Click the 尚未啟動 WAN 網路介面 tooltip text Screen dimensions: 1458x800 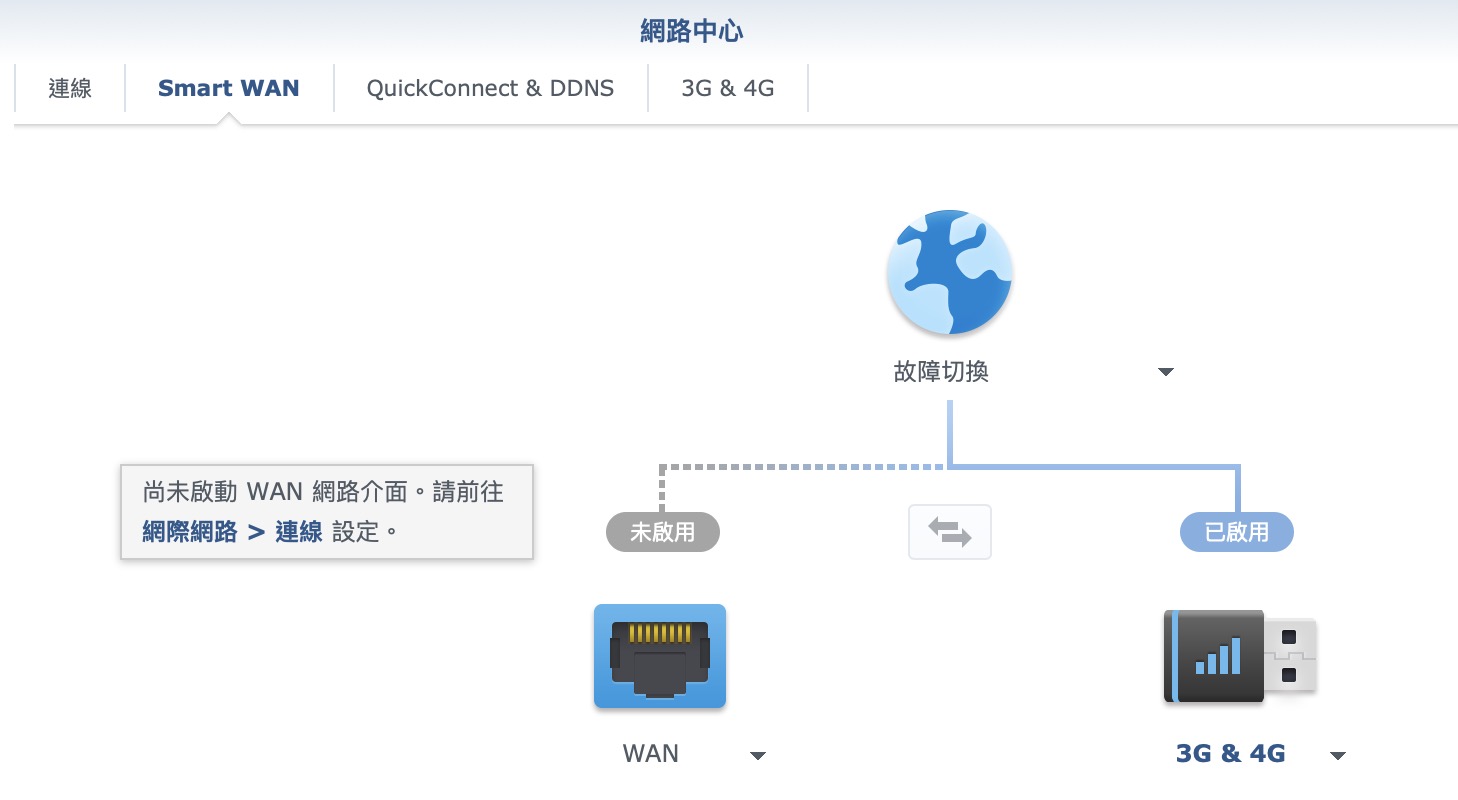[x=323, y=492]
